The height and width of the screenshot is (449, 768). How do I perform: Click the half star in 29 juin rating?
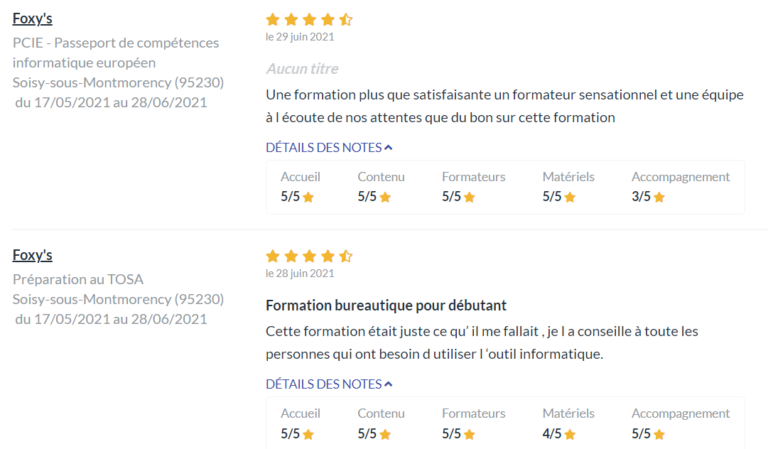point(346,20)
